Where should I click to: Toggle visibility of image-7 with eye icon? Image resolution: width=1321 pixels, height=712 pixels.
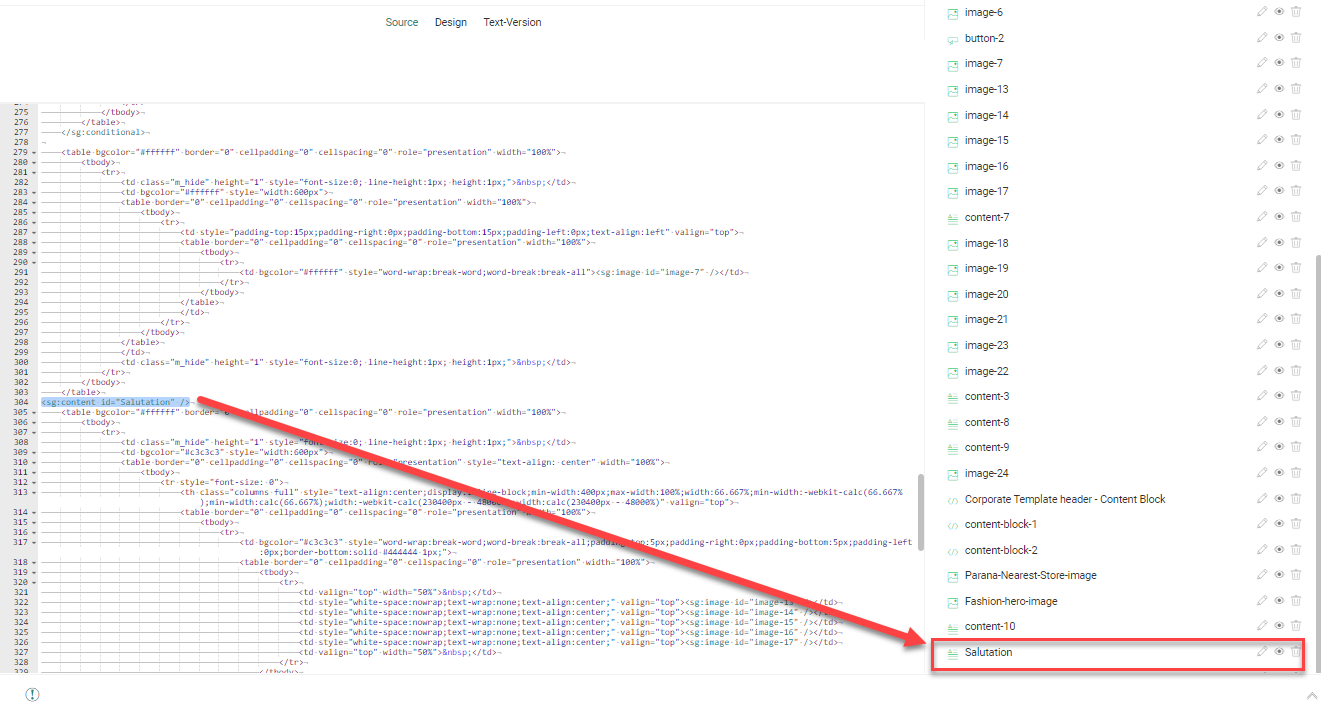1279,64
